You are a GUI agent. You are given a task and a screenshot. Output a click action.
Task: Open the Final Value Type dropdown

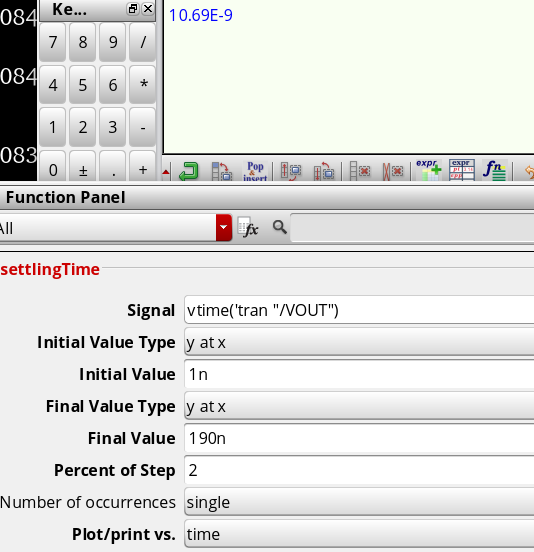click(359, 407)
